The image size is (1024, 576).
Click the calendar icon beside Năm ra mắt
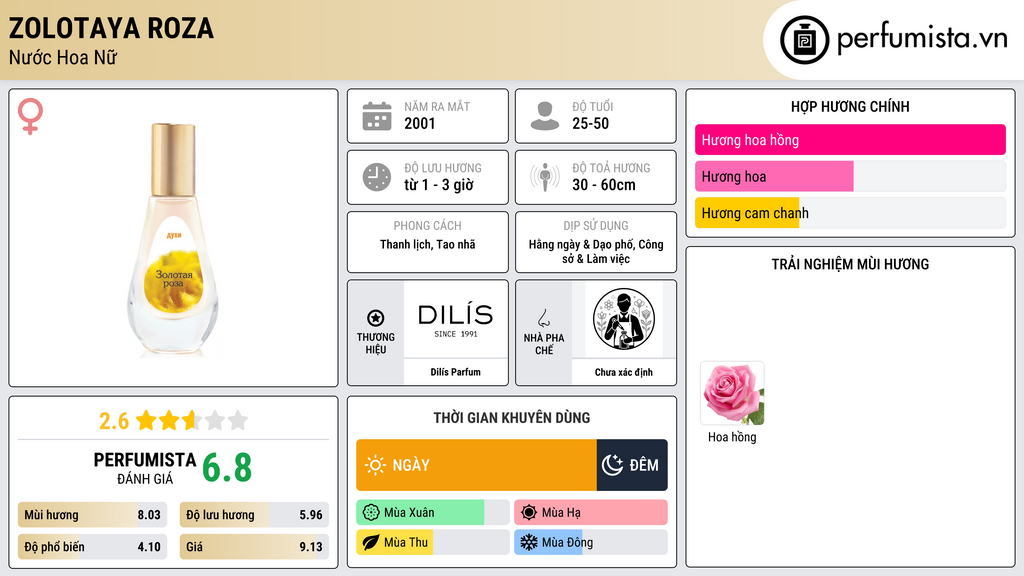coord(377,116)
